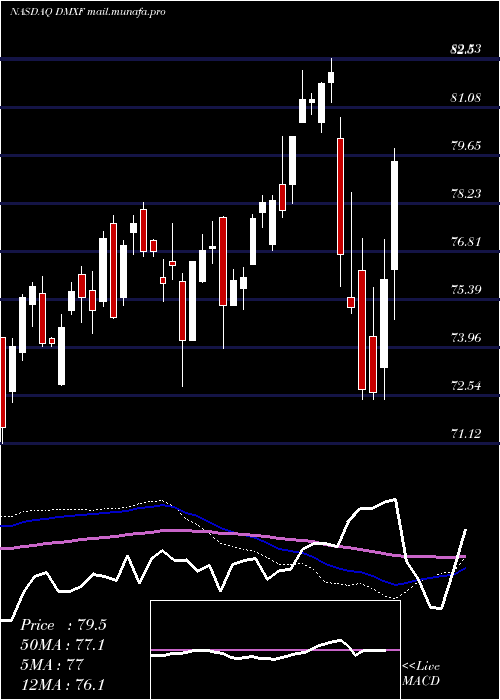
Task: Click the NASDAQ DMXF mail.munafa.pro title
Action: coord(88,12)
